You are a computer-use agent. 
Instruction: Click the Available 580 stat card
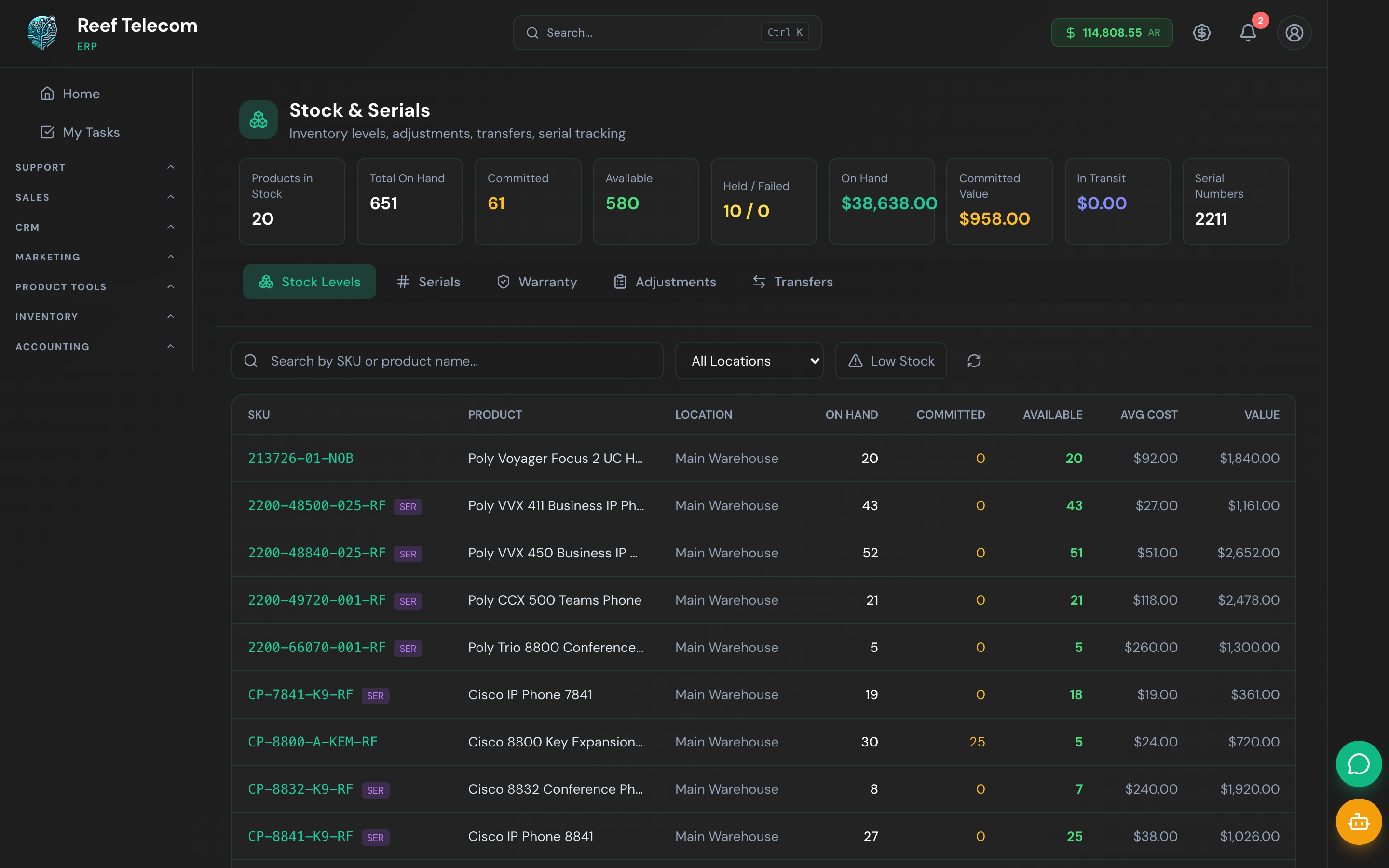click(x=646, y=202)
